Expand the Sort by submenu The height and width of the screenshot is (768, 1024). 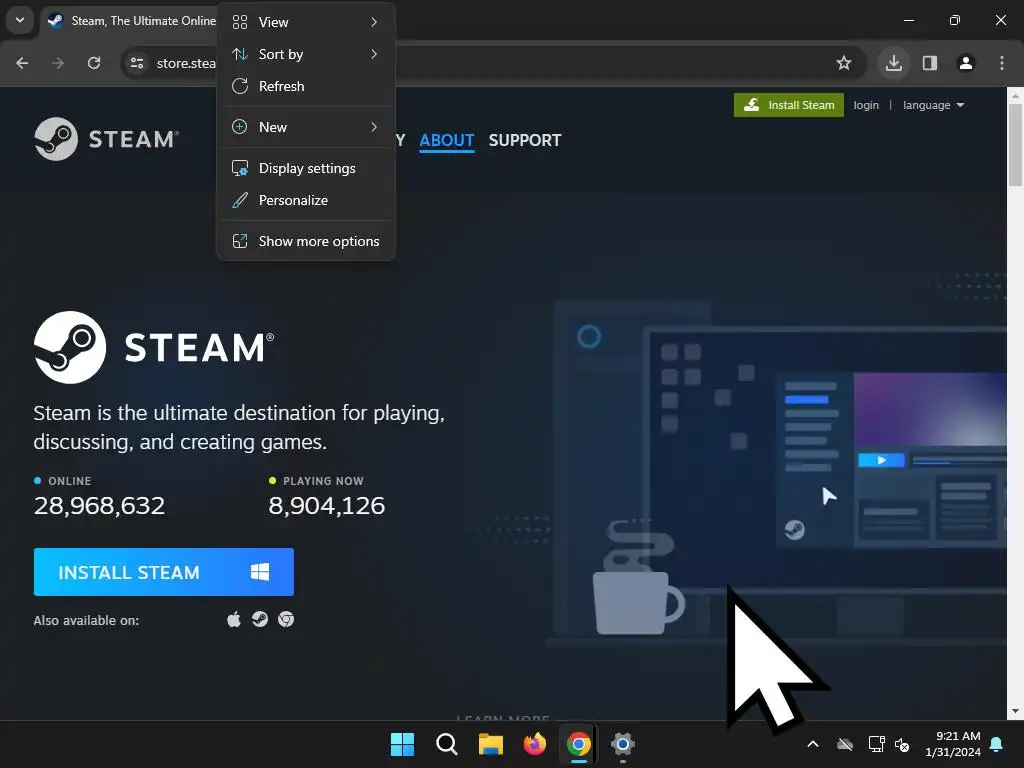[x=306, y=54]
